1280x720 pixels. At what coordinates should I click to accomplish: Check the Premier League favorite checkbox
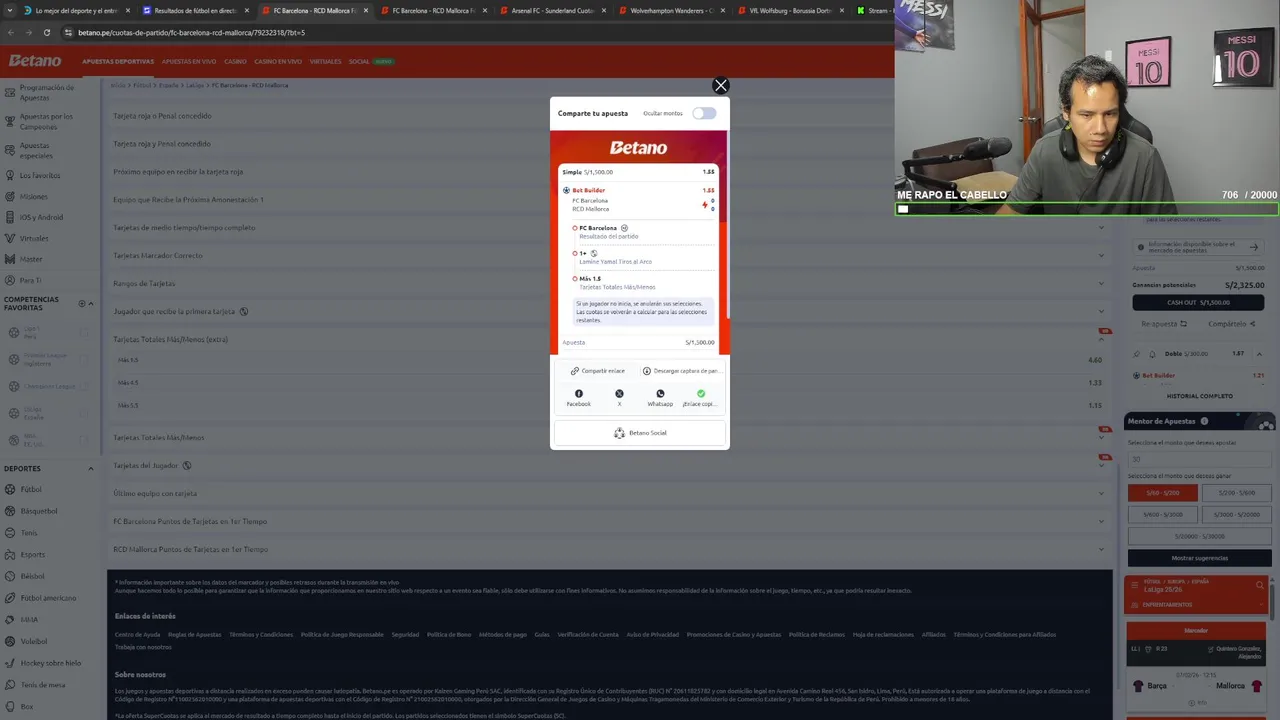(84, 358)
